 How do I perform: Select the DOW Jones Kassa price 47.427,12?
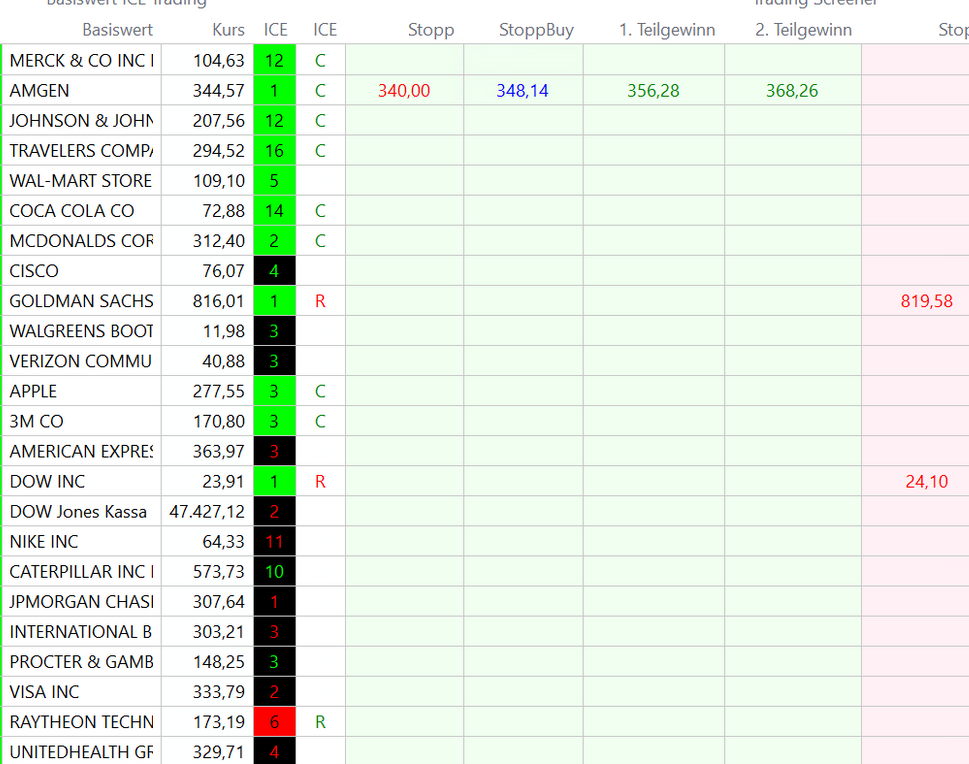click(207, 512)
